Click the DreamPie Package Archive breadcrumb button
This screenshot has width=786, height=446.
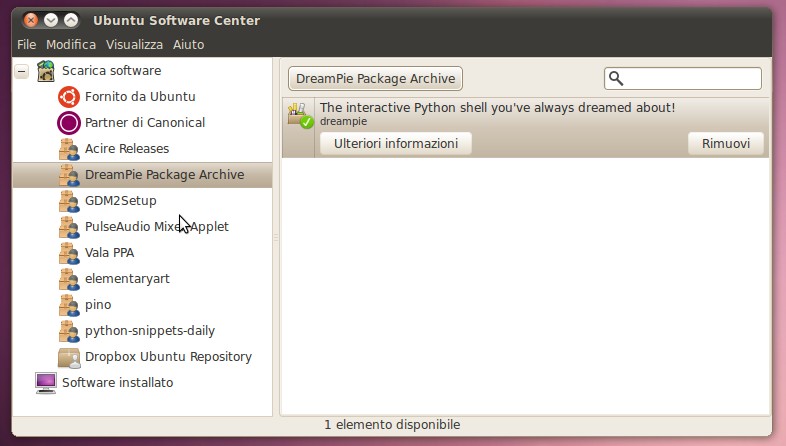(x=375, y=78)
